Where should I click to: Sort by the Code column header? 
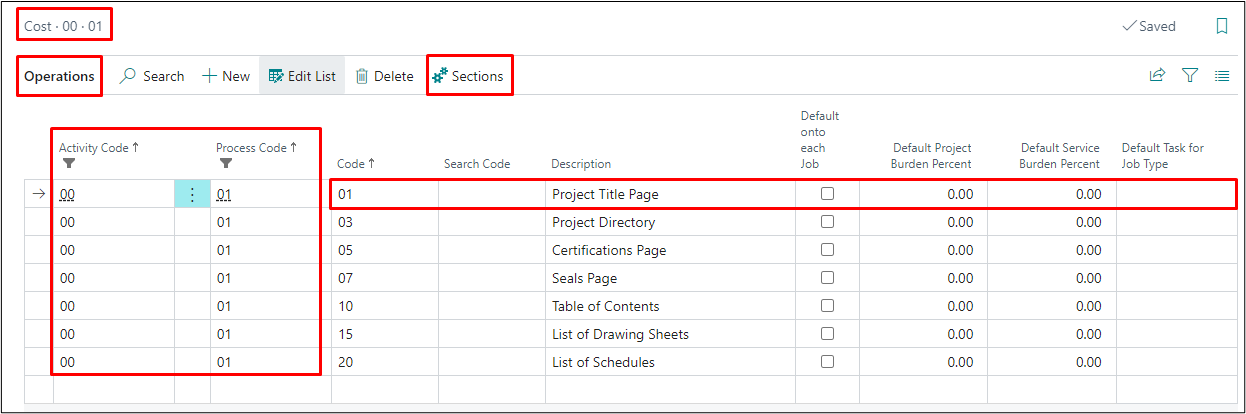pyautogui.click(x=355, y=163)
